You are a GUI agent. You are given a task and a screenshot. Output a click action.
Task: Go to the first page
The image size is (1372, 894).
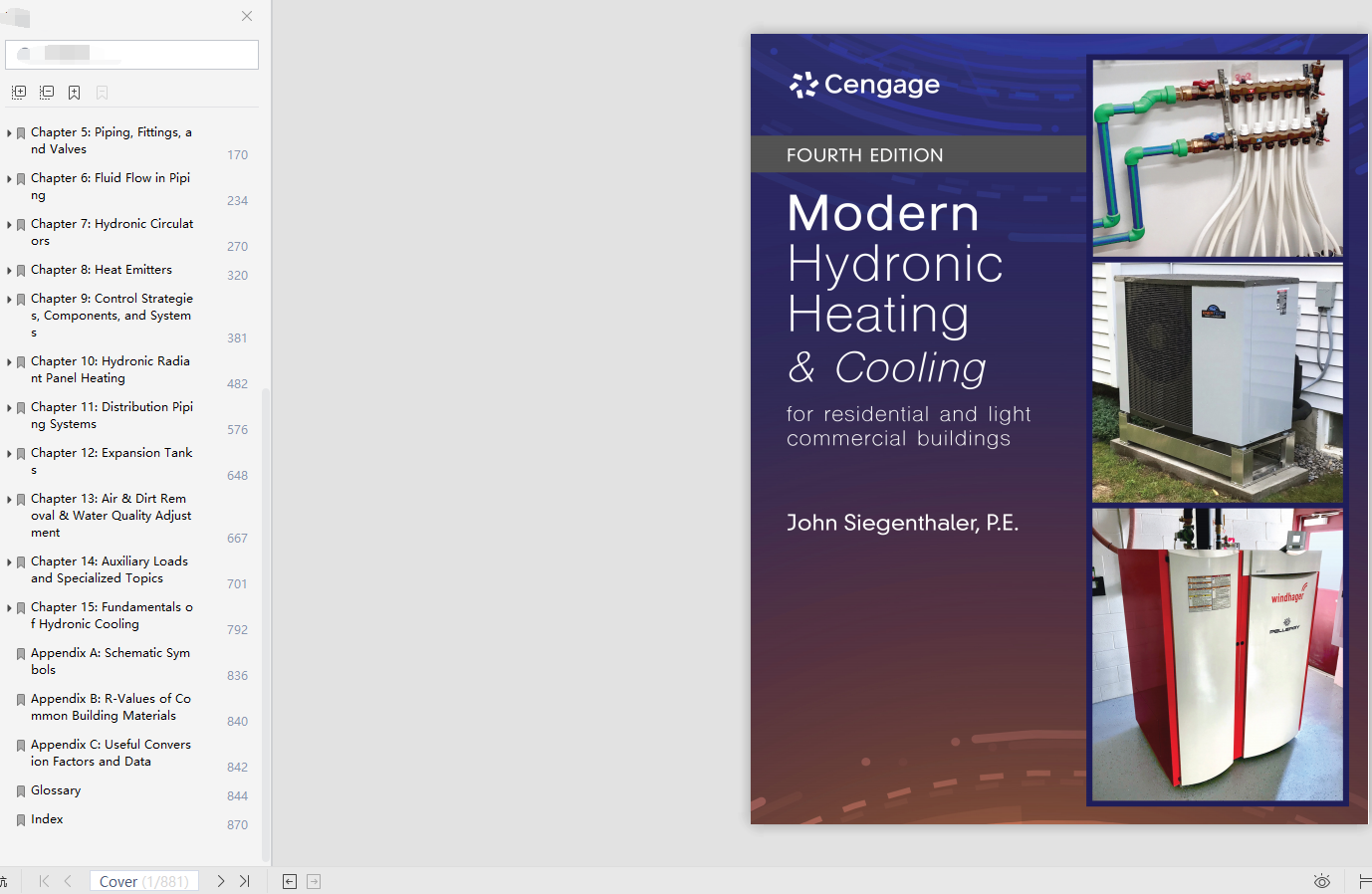click(x=44, y=881)
